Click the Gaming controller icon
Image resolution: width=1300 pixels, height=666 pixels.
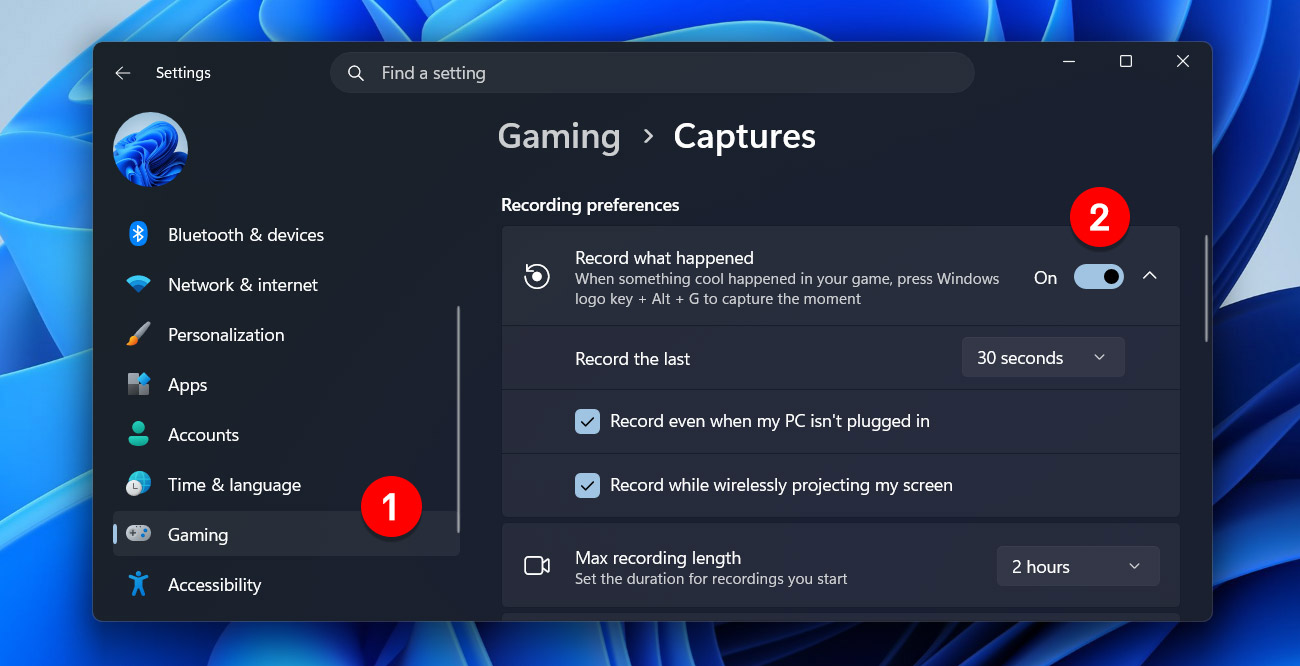(138, 534)
